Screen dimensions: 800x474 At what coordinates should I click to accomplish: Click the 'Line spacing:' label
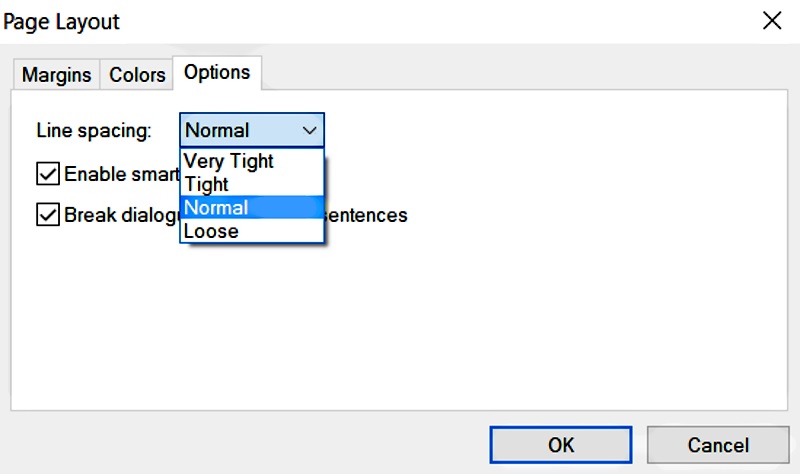pyautogui.click(x=94, y=130)
